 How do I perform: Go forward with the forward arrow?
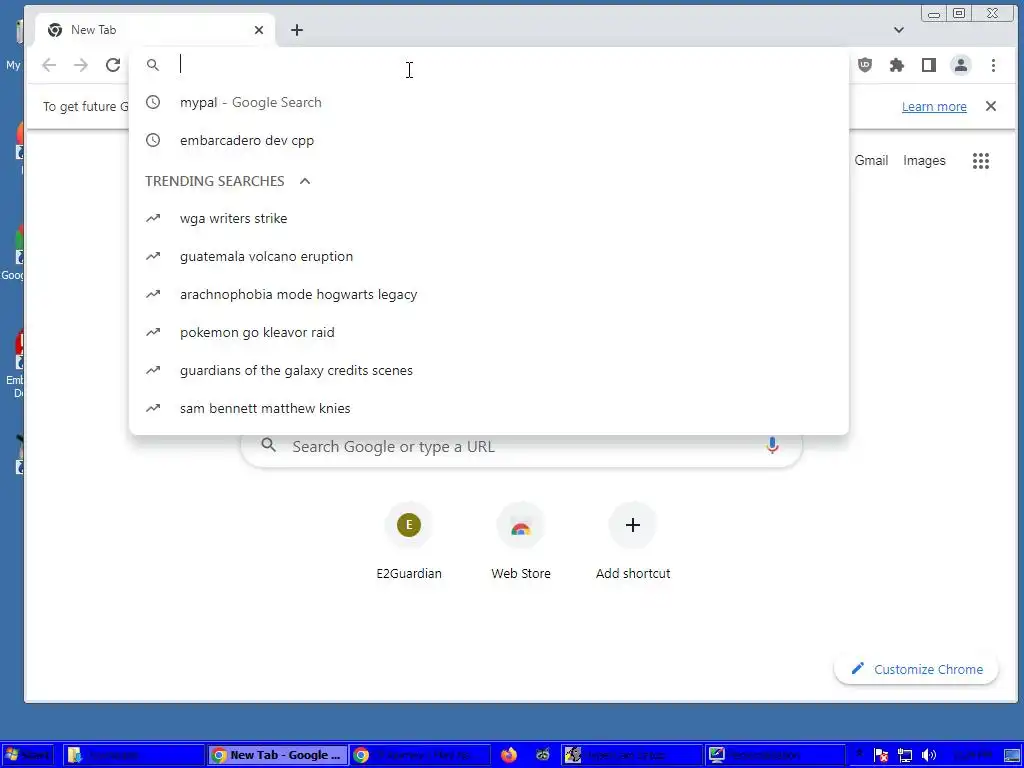80,65
